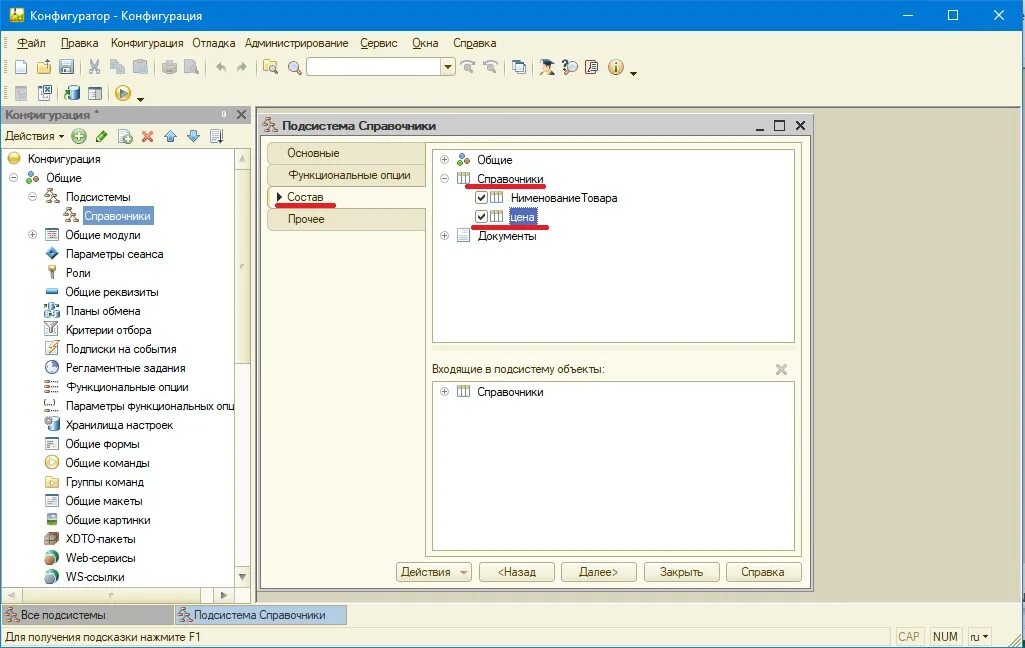Screen dimensions: 1025x648
Task: Open the Конфигурация menu
Action: (147, 43)
